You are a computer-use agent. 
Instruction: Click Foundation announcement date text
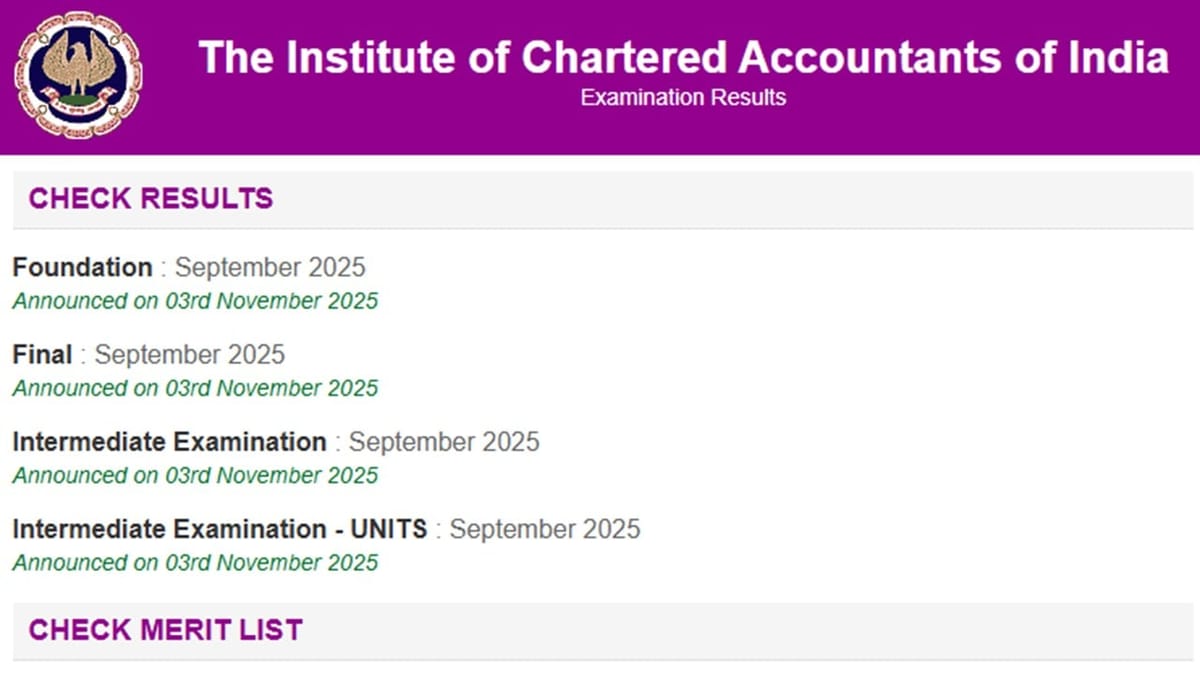(x=195, y=301)
